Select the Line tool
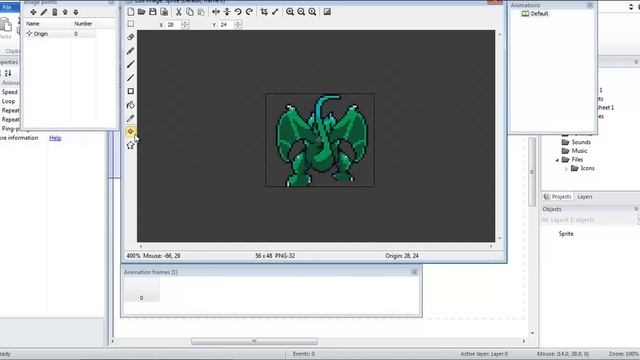This screenshot has height=360, width=640. click(x=131, y=78)
